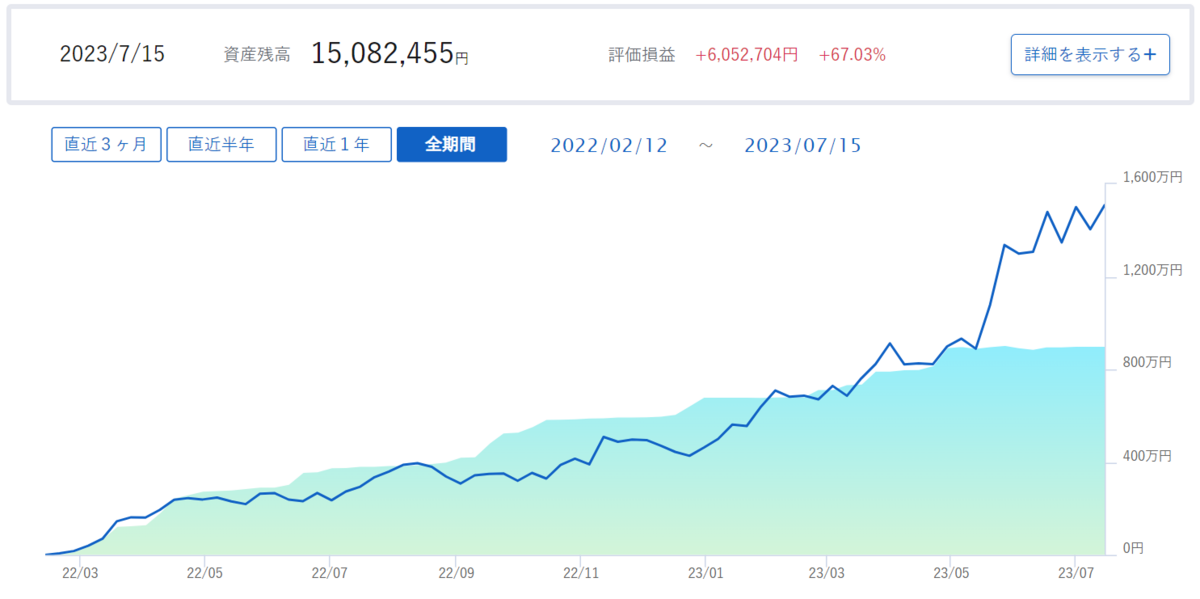Click the 23/07 x-axis label
Viewport: 1200px width, 599px height.
1075,573
